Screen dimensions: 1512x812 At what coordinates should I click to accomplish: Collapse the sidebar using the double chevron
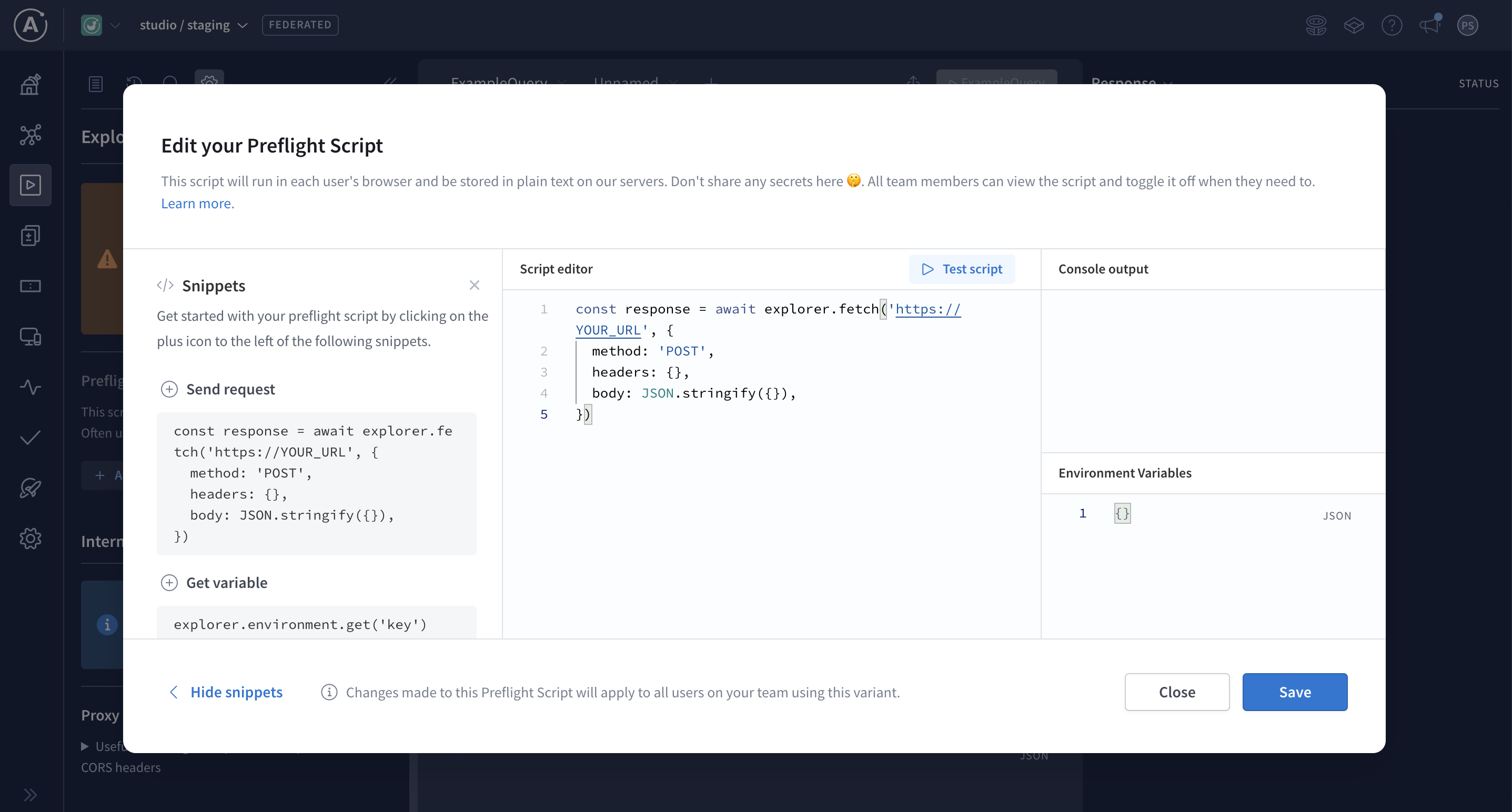(x=31, y=795)
